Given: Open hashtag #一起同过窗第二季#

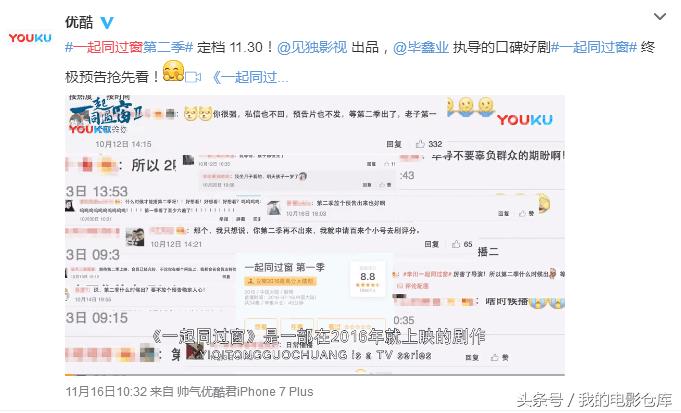Looking at the screenshot, I should 129,47.
